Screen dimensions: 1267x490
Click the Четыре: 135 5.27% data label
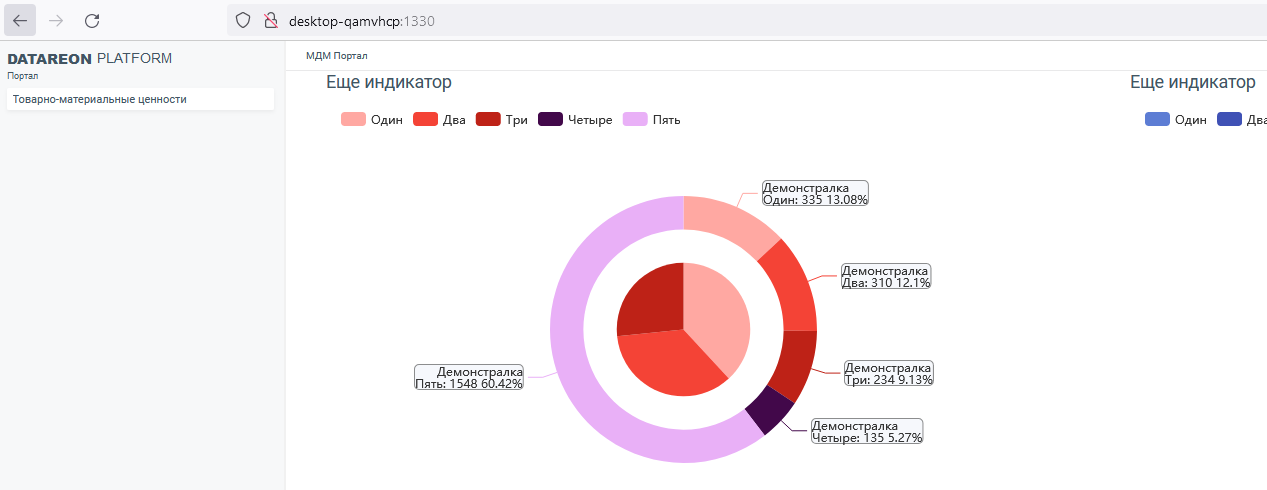pyautogui.click(x=866, y=432)
